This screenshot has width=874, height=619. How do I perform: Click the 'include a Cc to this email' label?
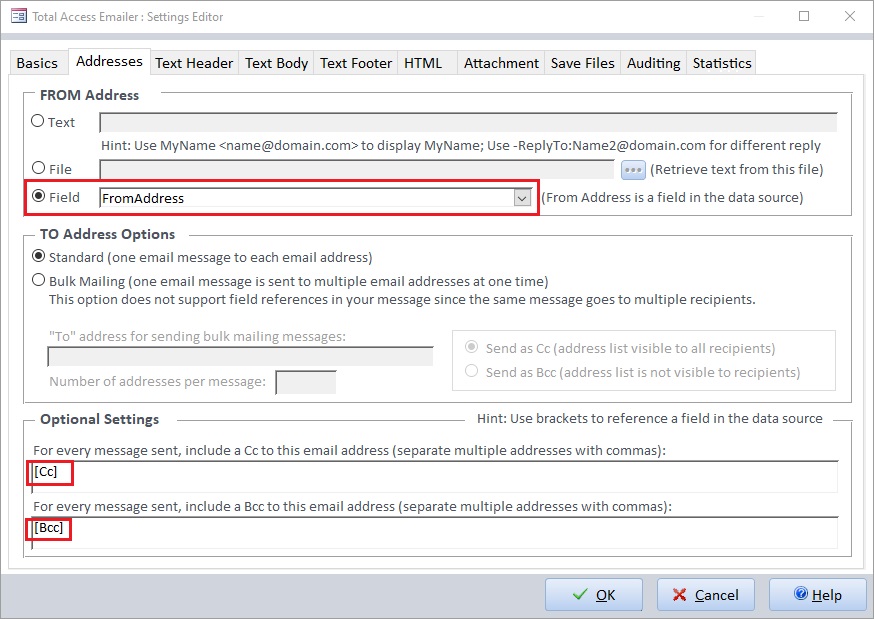tap(349, 450)
